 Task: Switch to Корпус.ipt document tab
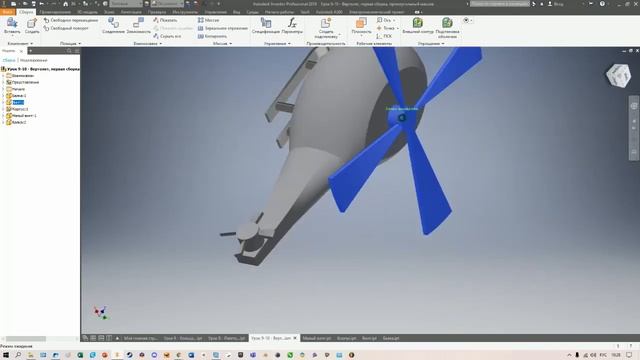pos(346,338)
